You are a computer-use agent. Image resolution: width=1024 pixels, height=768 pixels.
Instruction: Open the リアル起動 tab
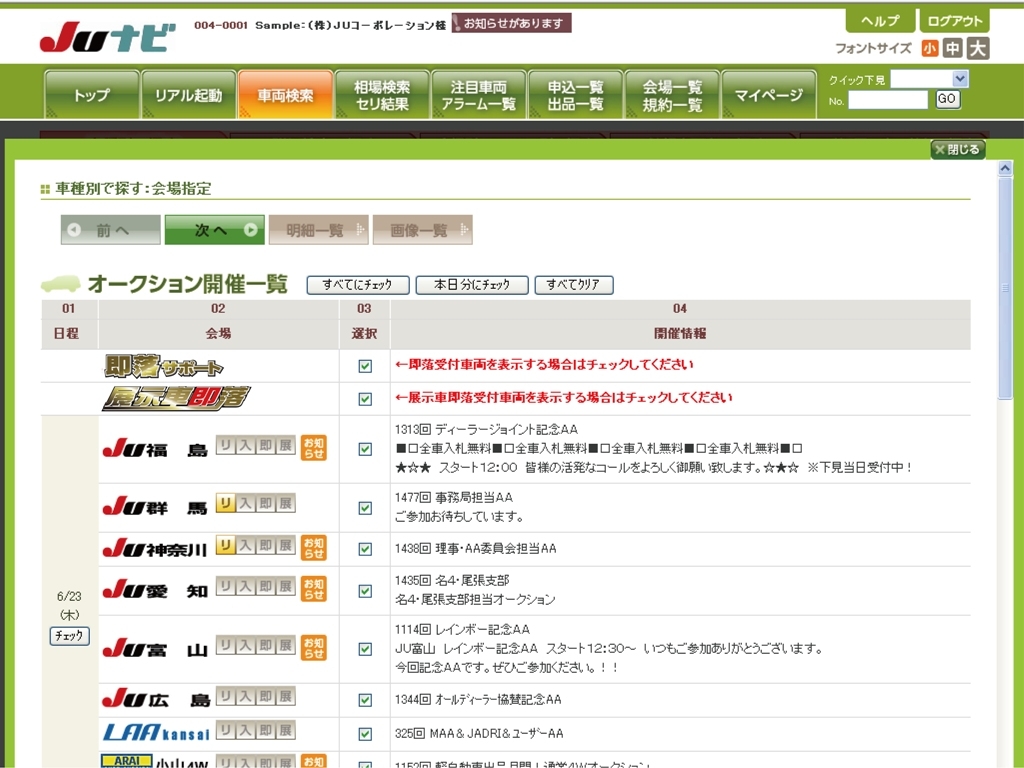188,95
